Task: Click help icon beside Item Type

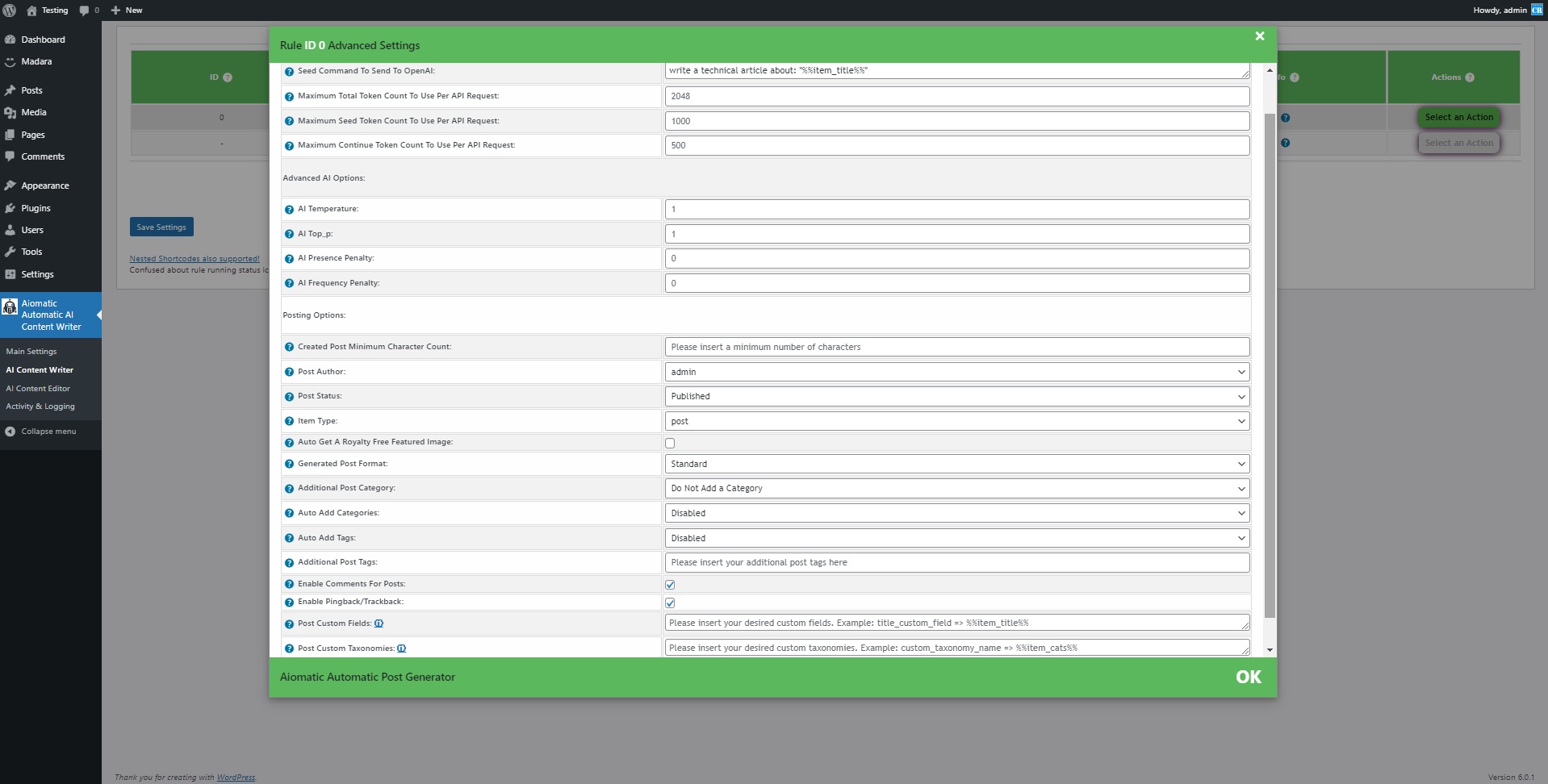Action: [x=289, y=422]
